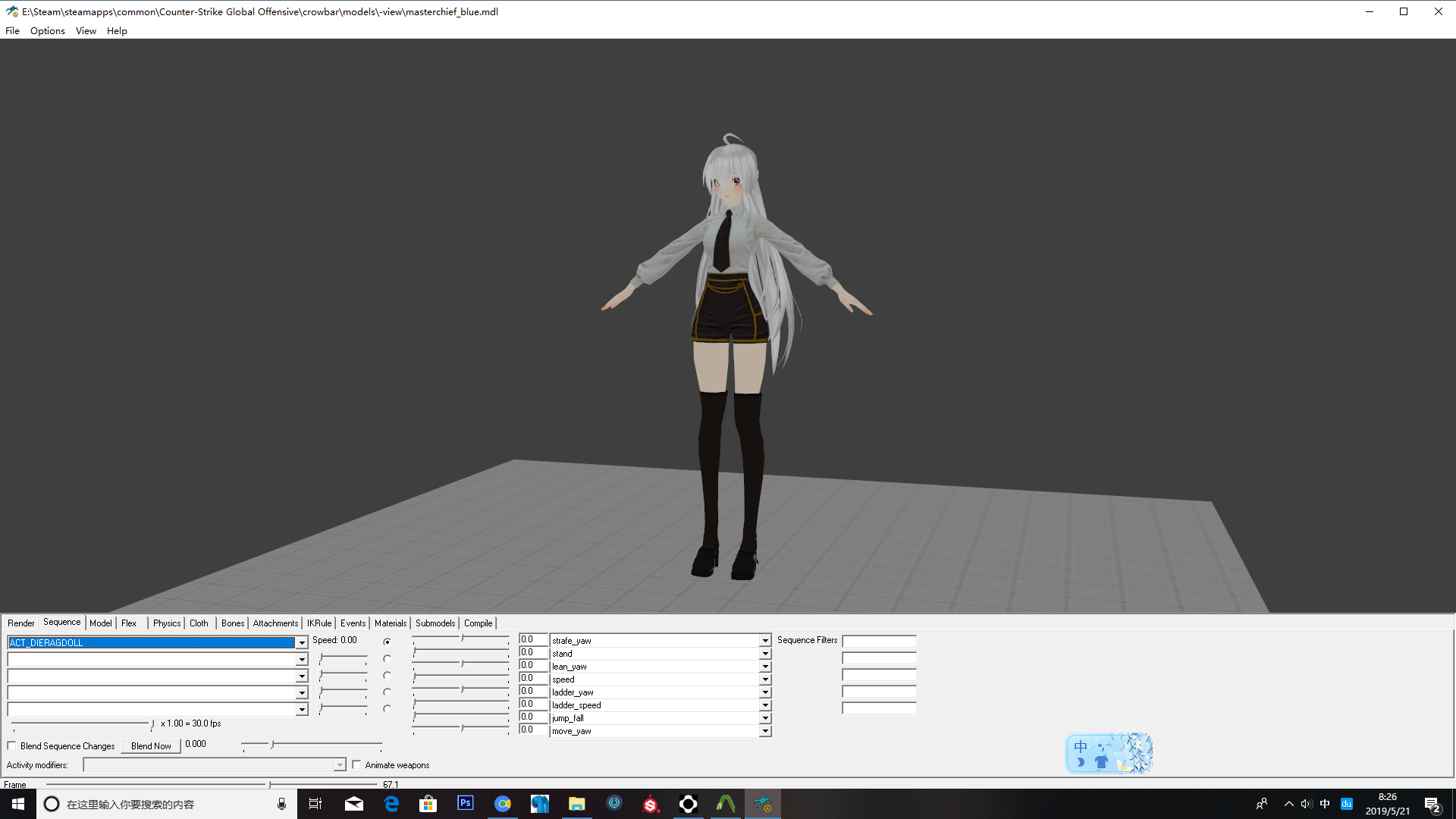The width and height of the screenshot is (1456, 819).
Task: Click the floating IME toolbar shirt icon
Action: point(1101,762)
